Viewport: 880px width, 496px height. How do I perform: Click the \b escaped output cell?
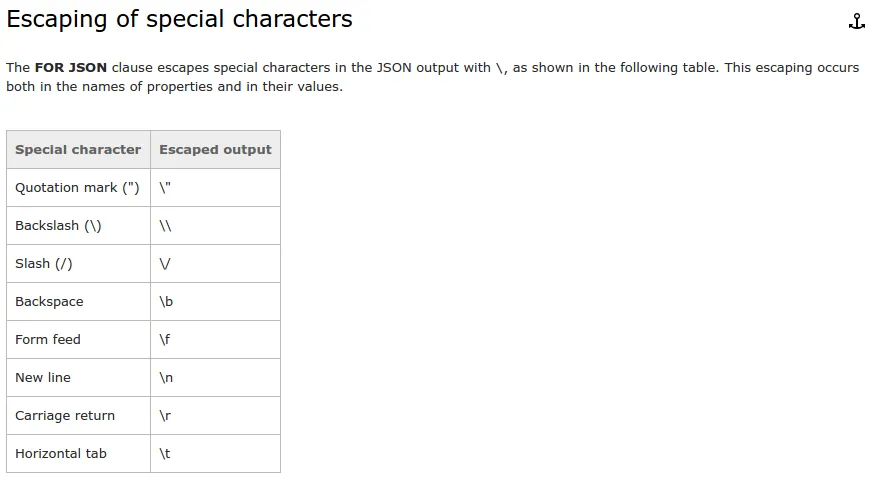(215, 302)
